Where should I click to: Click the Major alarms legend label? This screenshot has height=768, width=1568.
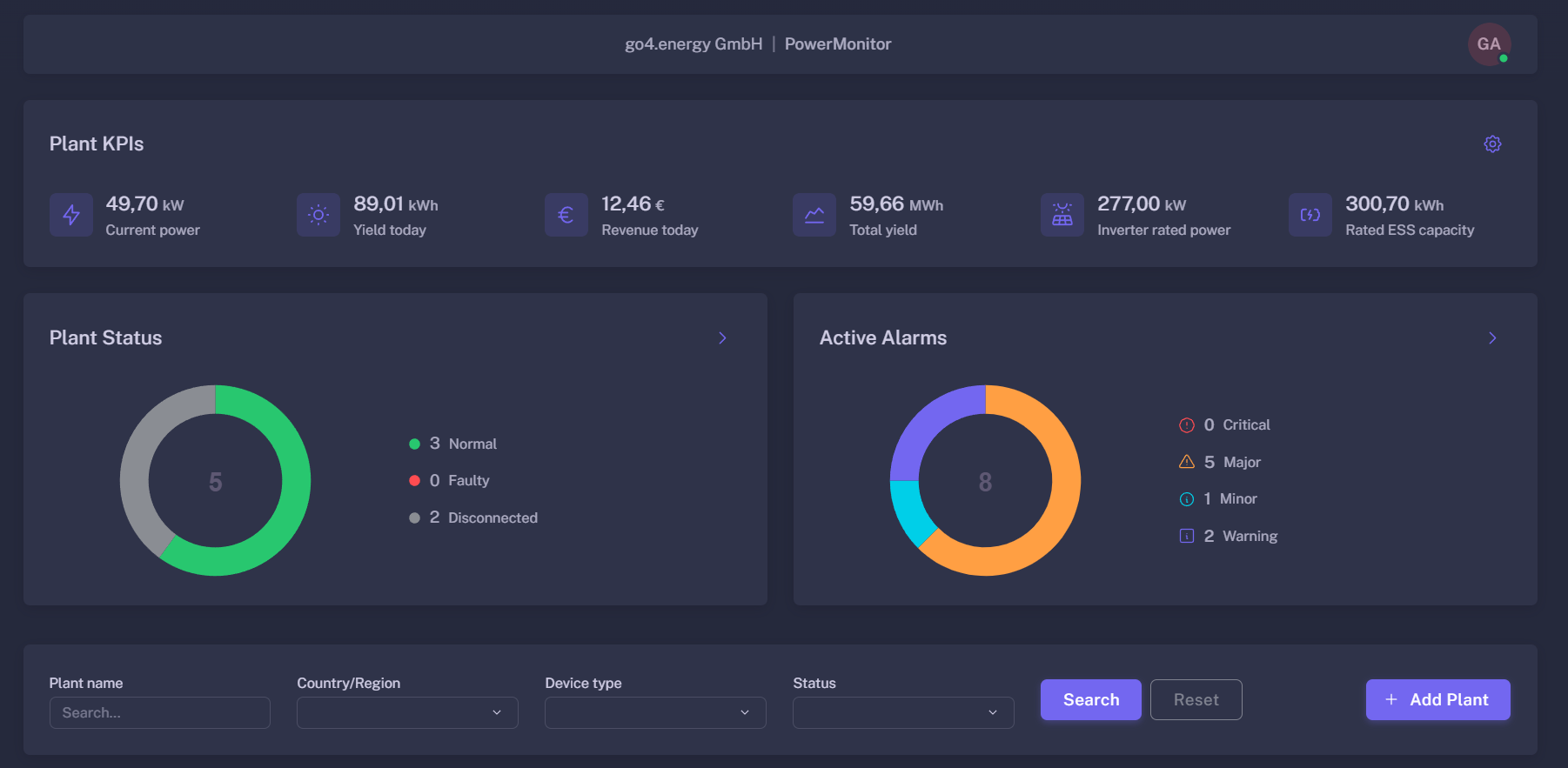pyautogui.click(x=1242, y=463)
